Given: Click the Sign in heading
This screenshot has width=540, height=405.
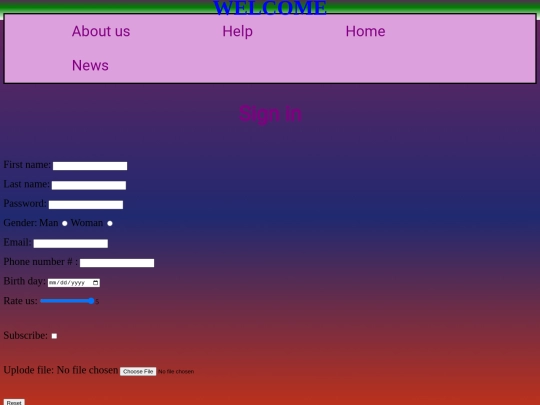Looking at the screenshot, I should pyautogui.click(x=270, y=114).
